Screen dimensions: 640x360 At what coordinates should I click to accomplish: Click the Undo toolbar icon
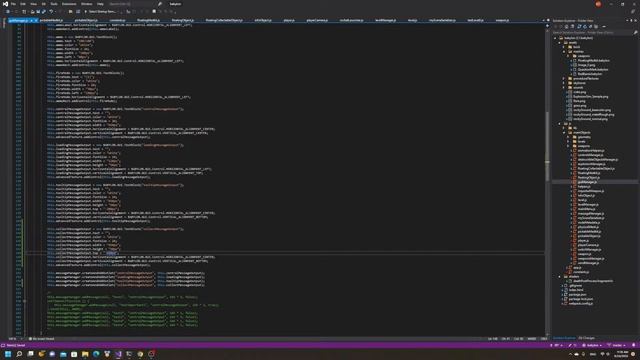[x=51, y=12]
